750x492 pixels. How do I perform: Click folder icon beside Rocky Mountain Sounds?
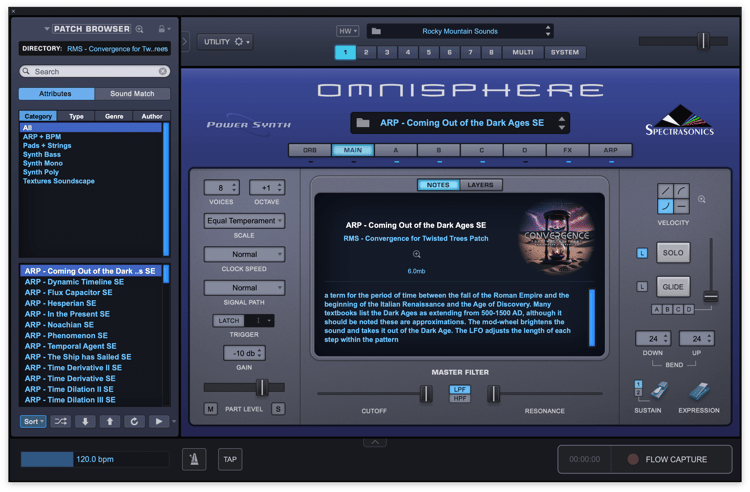[376, 31]
